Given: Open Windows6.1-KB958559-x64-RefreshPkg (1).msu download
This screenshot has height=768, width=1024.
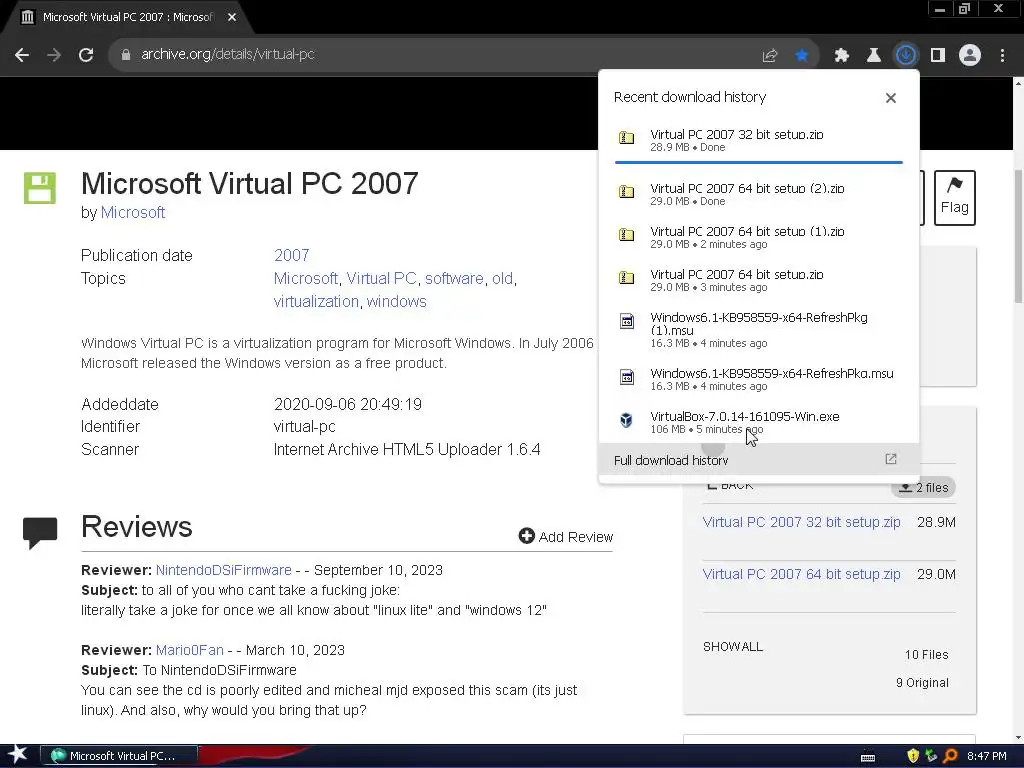Looking at the screenshot, I should point(758,330).
